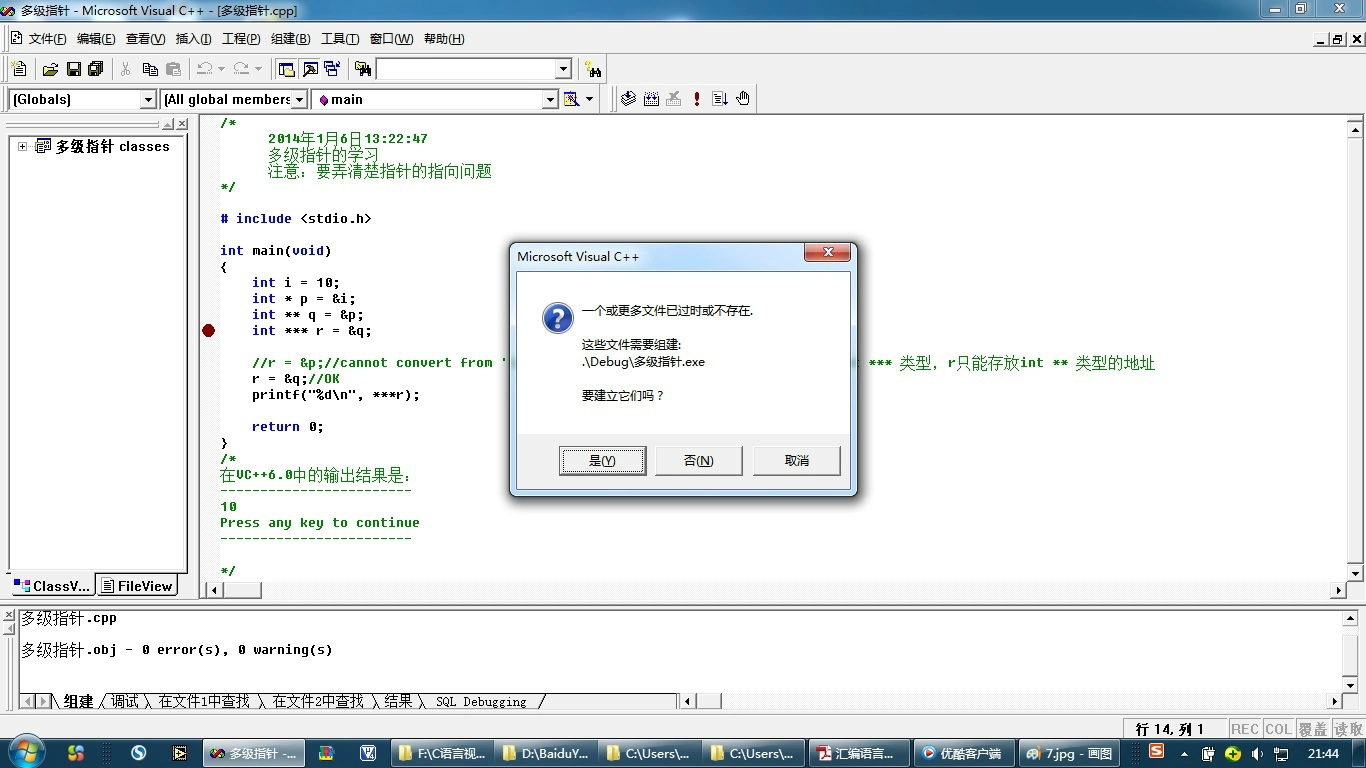This screenshot has width=1366, height=768.
Task: Click the Save All icon
Action: point(96,69)
